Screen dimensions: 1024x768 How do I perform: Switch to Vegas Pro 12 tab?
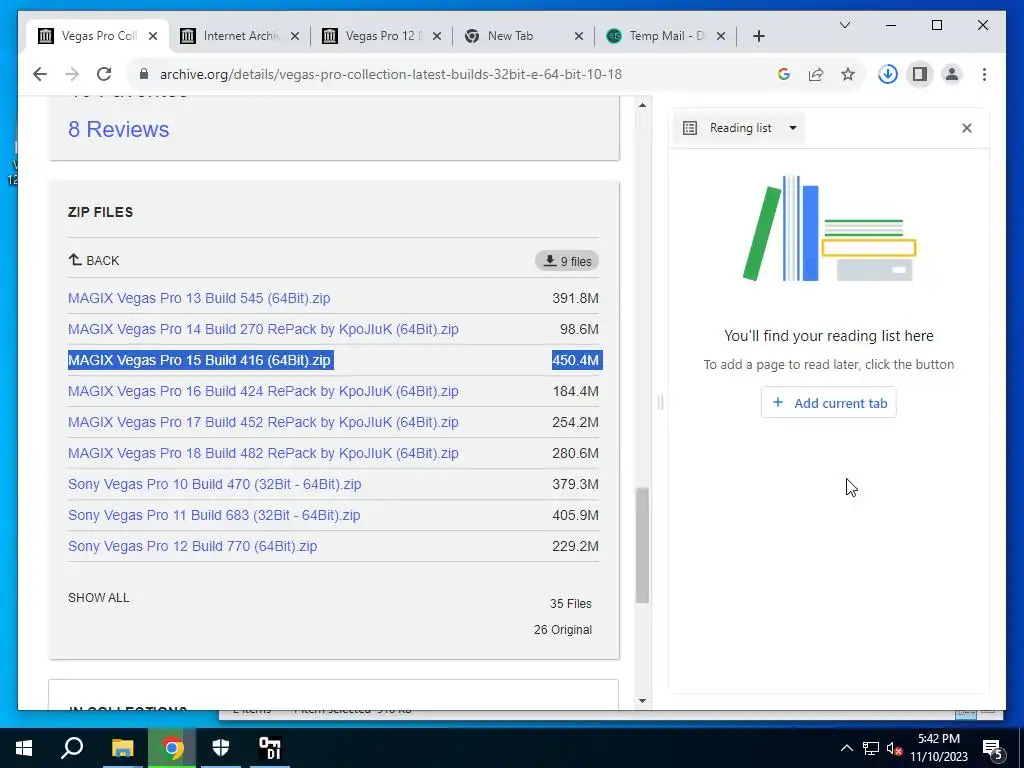pyautogui.click(x=383, y=36)
